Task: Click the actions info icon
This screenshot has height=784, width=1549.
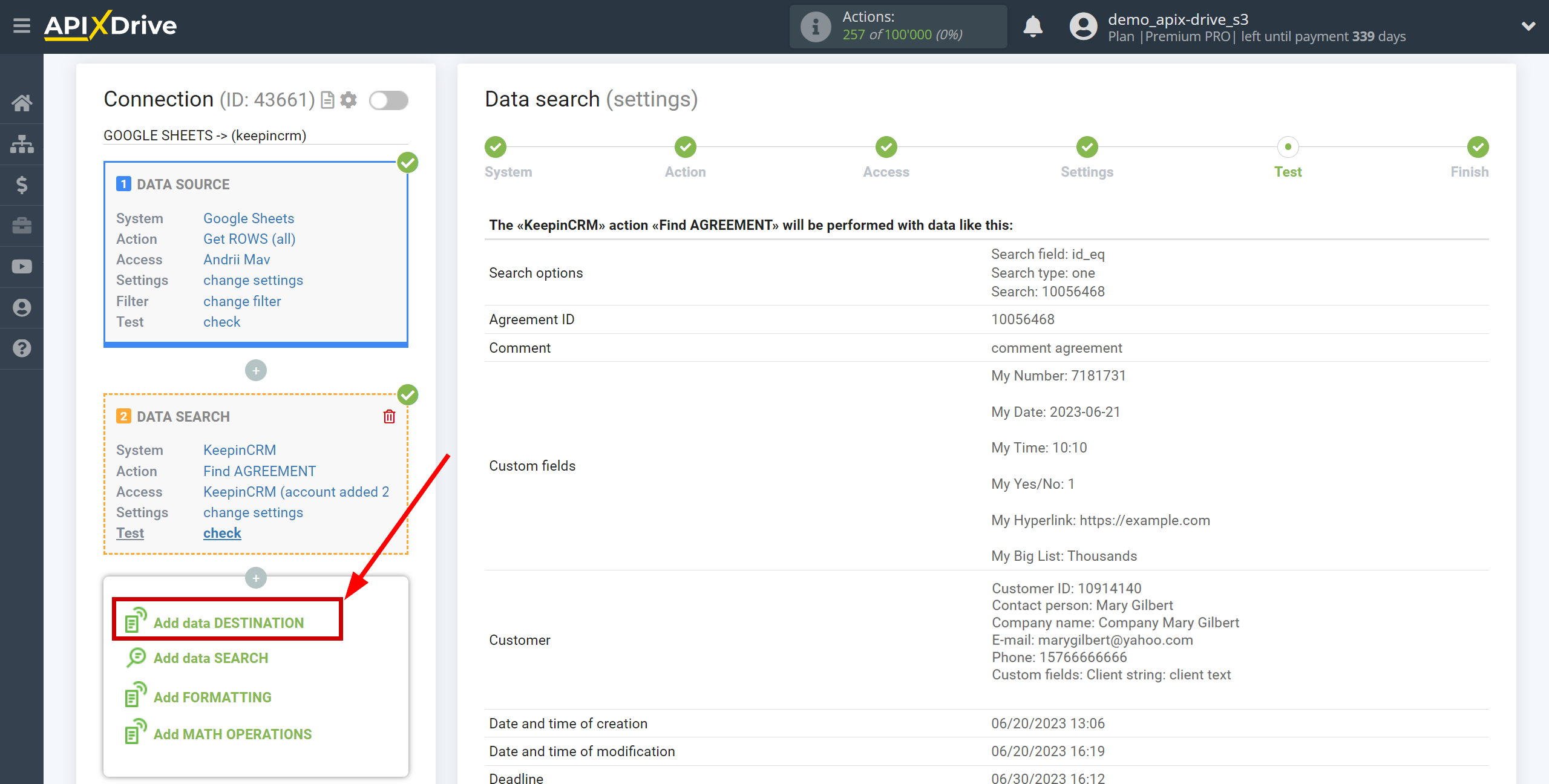Action: click(815, 27)
